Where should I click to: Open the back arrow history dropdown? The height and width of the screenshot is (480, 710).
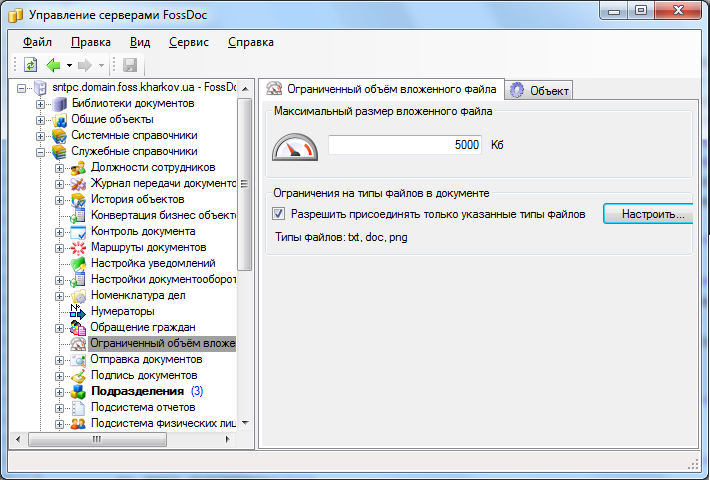[x=69, y=65]
